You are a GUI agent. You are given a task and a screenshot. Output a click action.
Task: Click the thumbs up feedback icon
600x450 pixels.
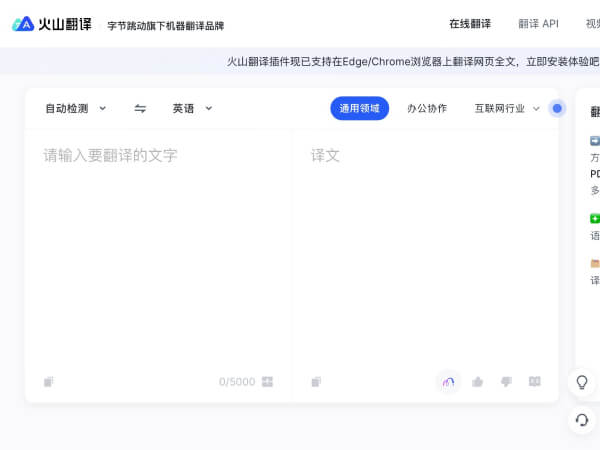point(477,381)
